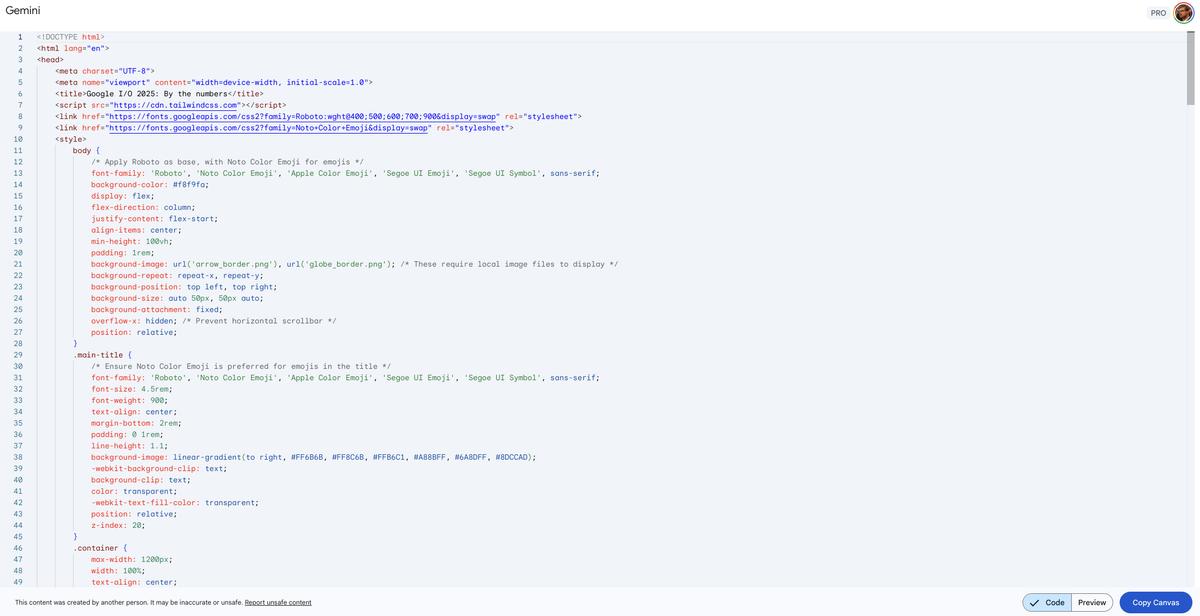Click the 'Ensure Noto Color Emoji is preferred' comment
The image size is (1200, 616).
click(241, 366)
